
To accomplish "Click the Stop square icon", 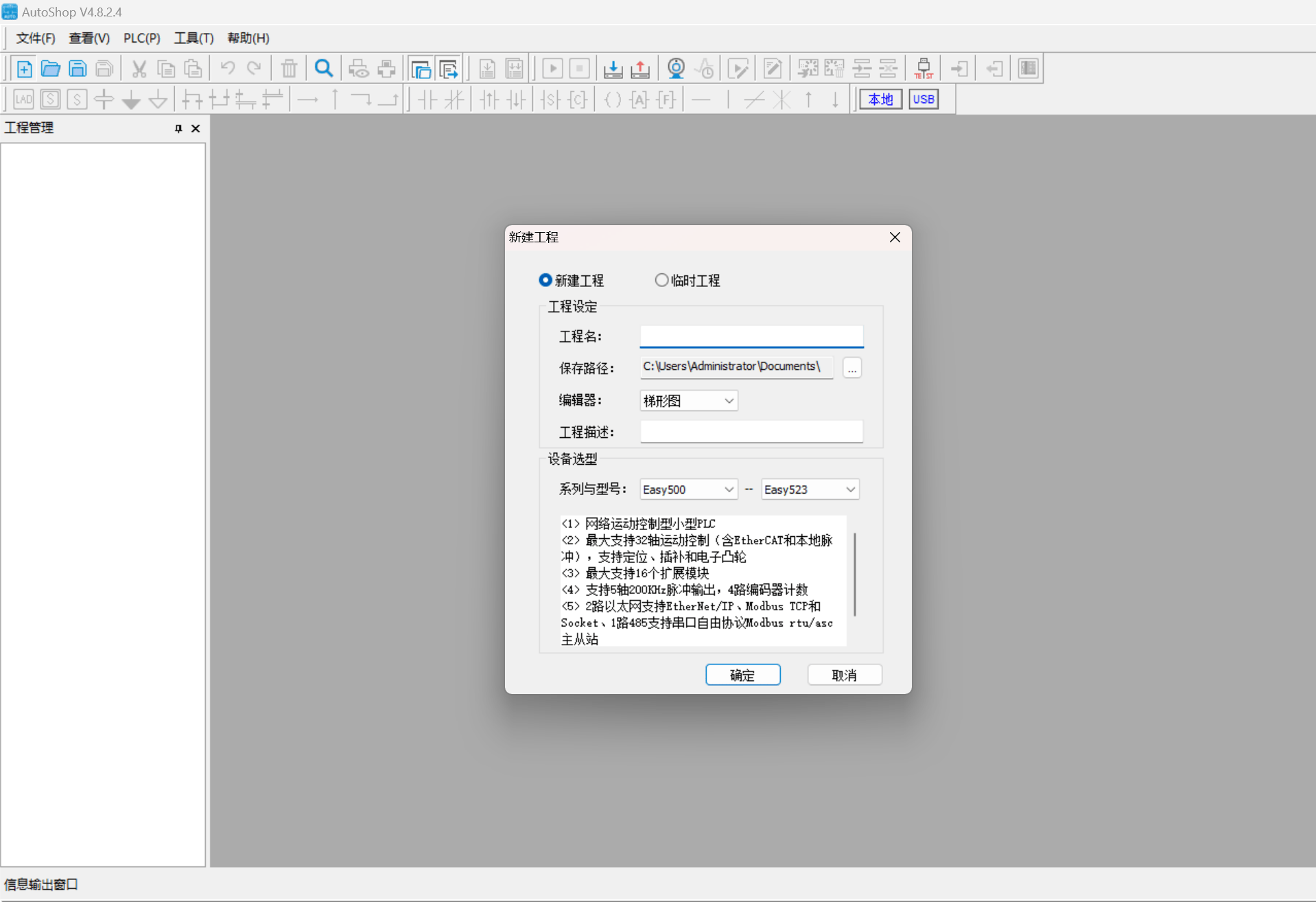I will pyautogui.click(x=580, y=69).
